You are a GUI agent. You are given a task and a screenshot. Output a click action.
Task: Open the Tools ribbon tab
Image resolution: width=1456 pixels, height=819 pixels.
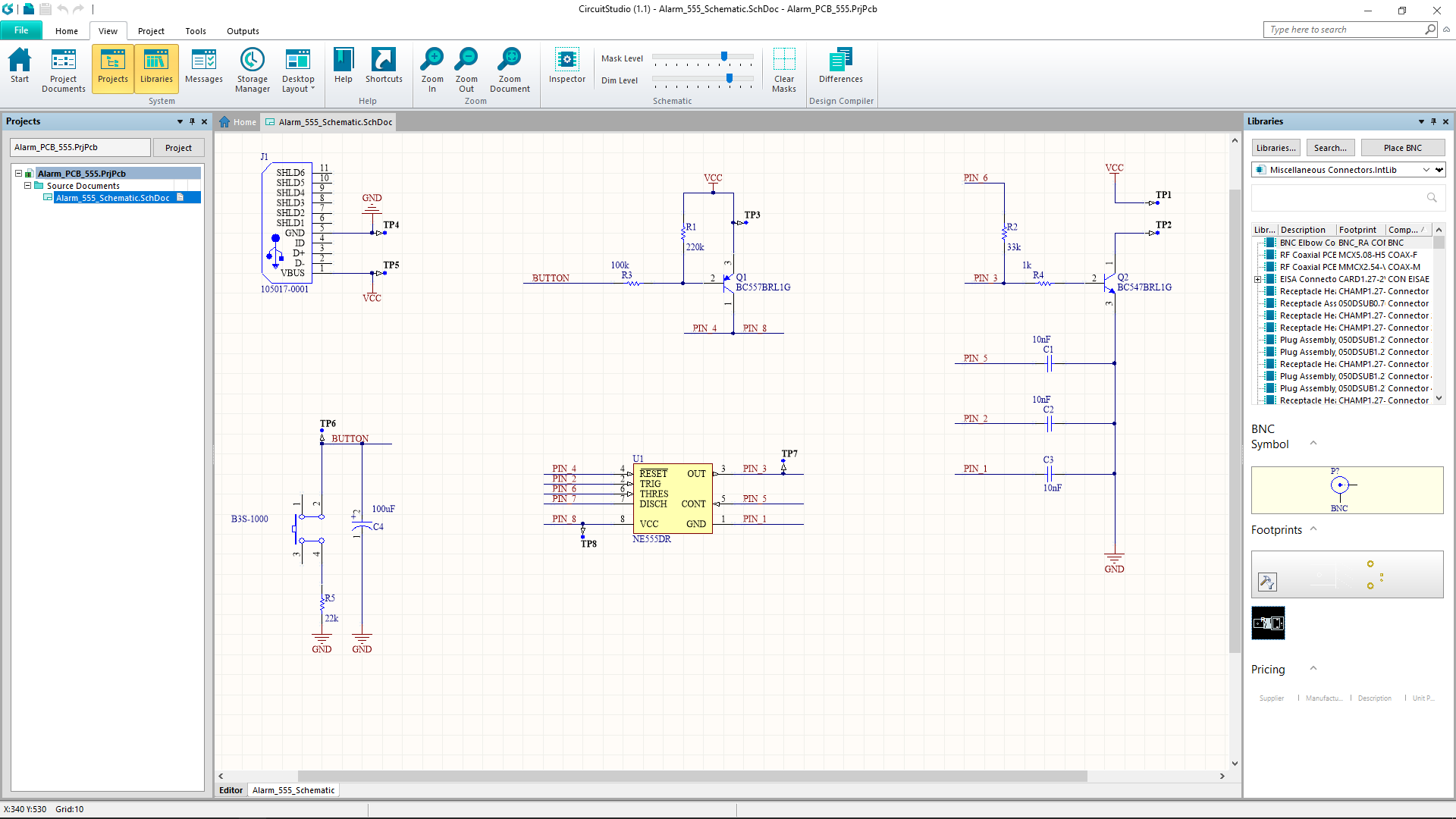(x=195, y=31)
